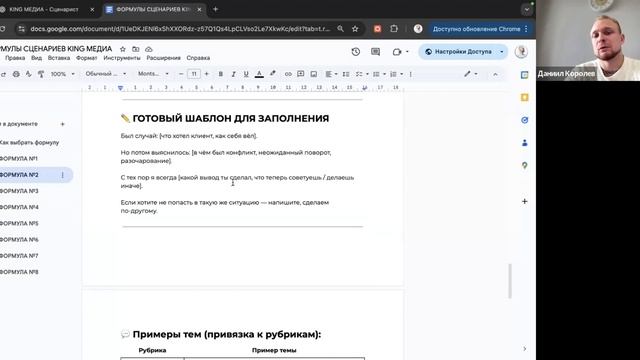Viewport: 640px width, 360px height.
Task: Open the Справка menu
Action: click(198, 58)
